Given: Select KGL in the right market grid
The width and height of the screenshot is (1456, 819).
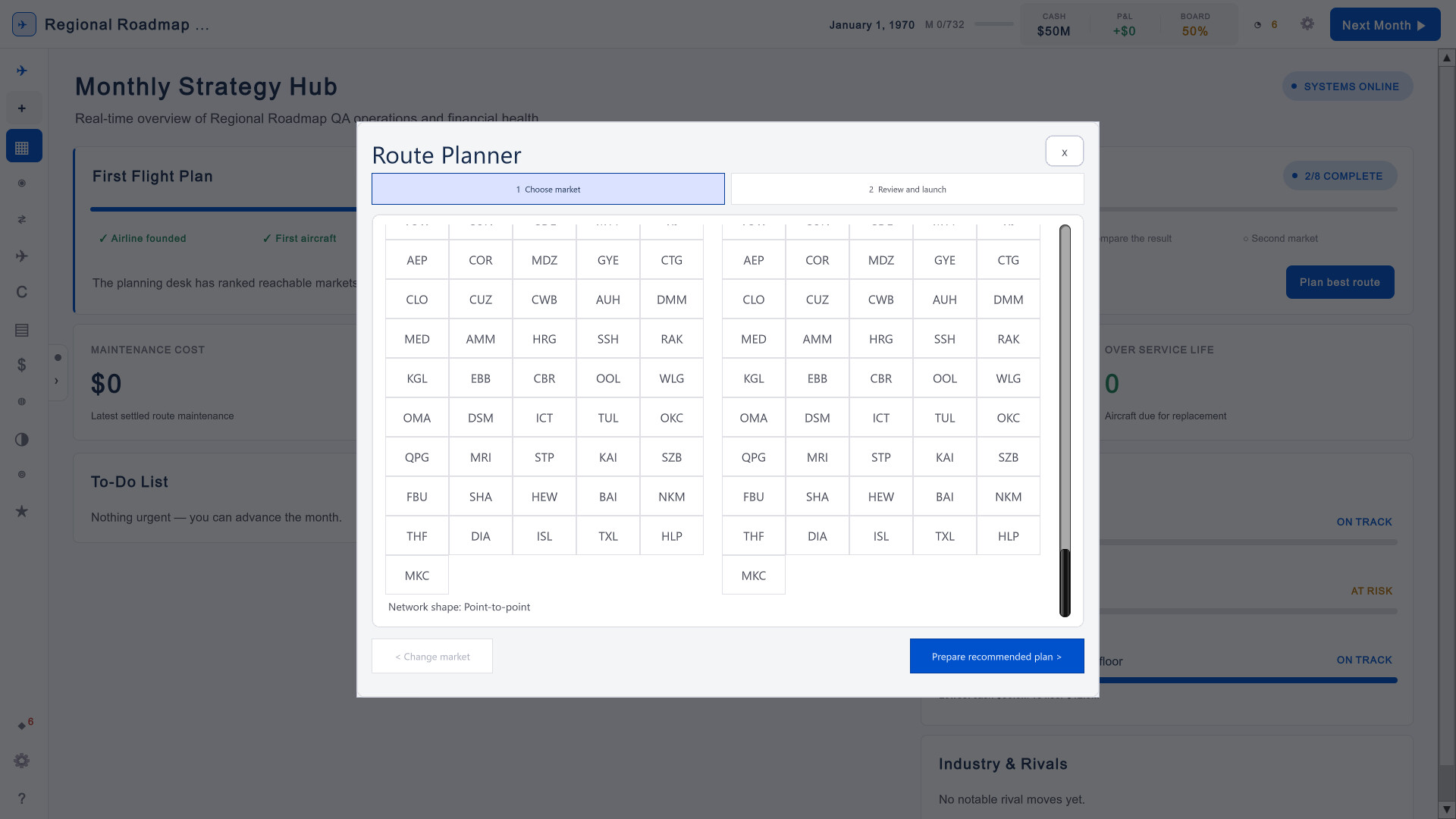Looking at the screenshot, I should click(x=754, y=378).
